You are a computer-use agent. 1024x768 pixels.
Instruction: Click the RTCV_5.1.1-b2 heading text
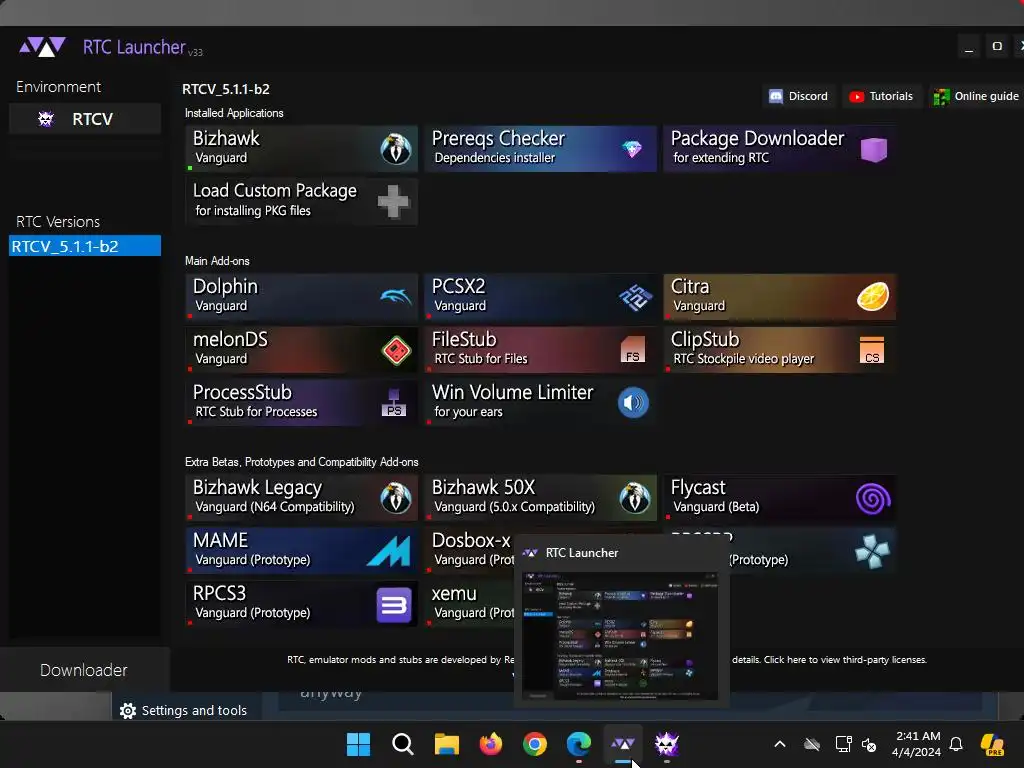[226, 89]
